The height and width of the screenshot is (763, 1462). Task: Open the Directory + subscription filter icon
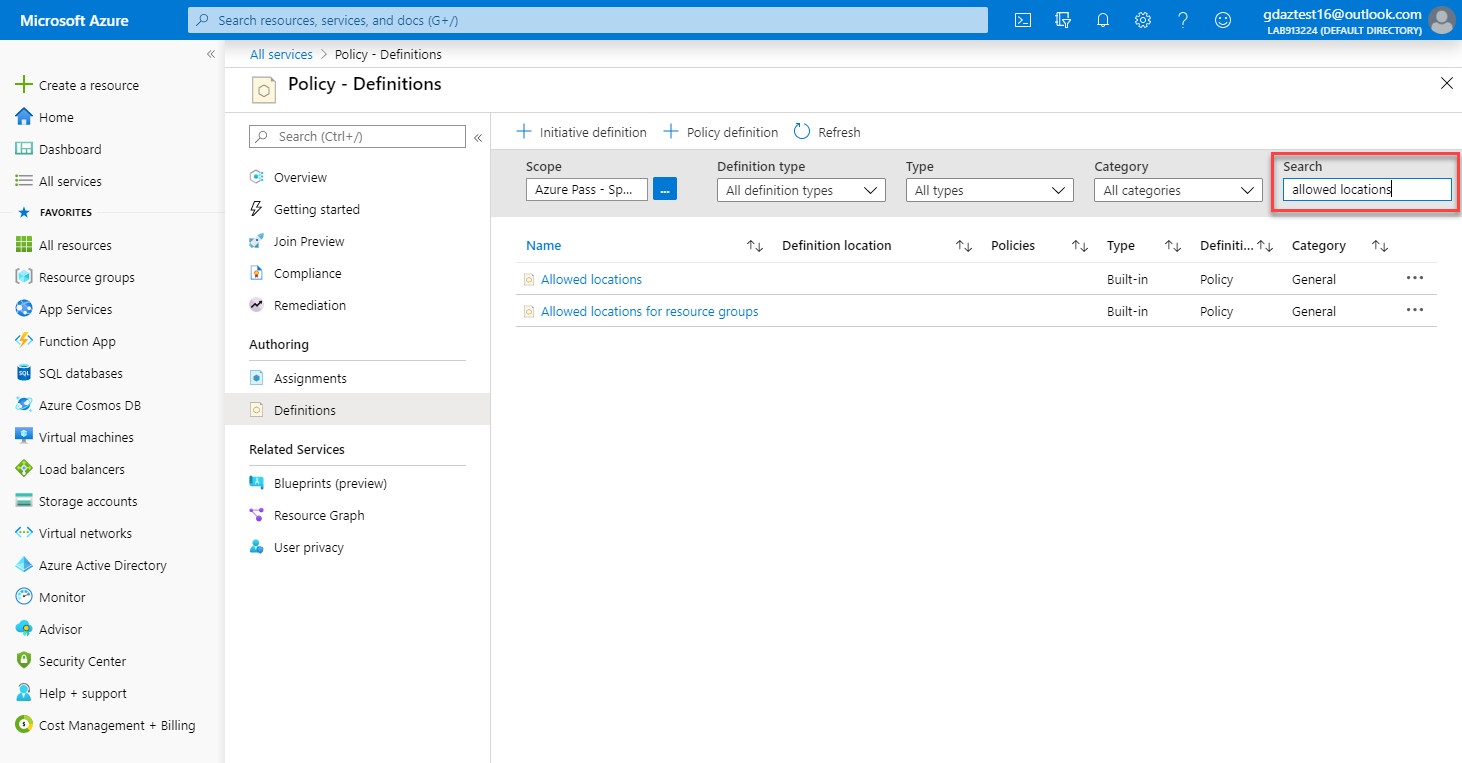tap(1063, 20)
